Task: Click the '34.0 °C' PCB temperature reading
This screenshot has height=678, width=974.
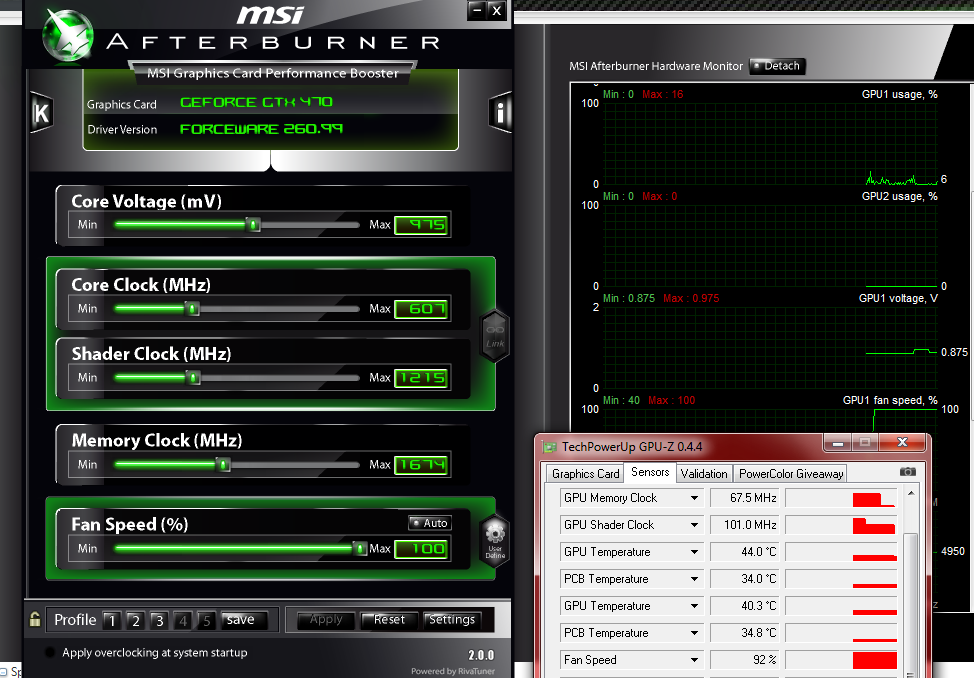Action: click(x=758, y=579)
